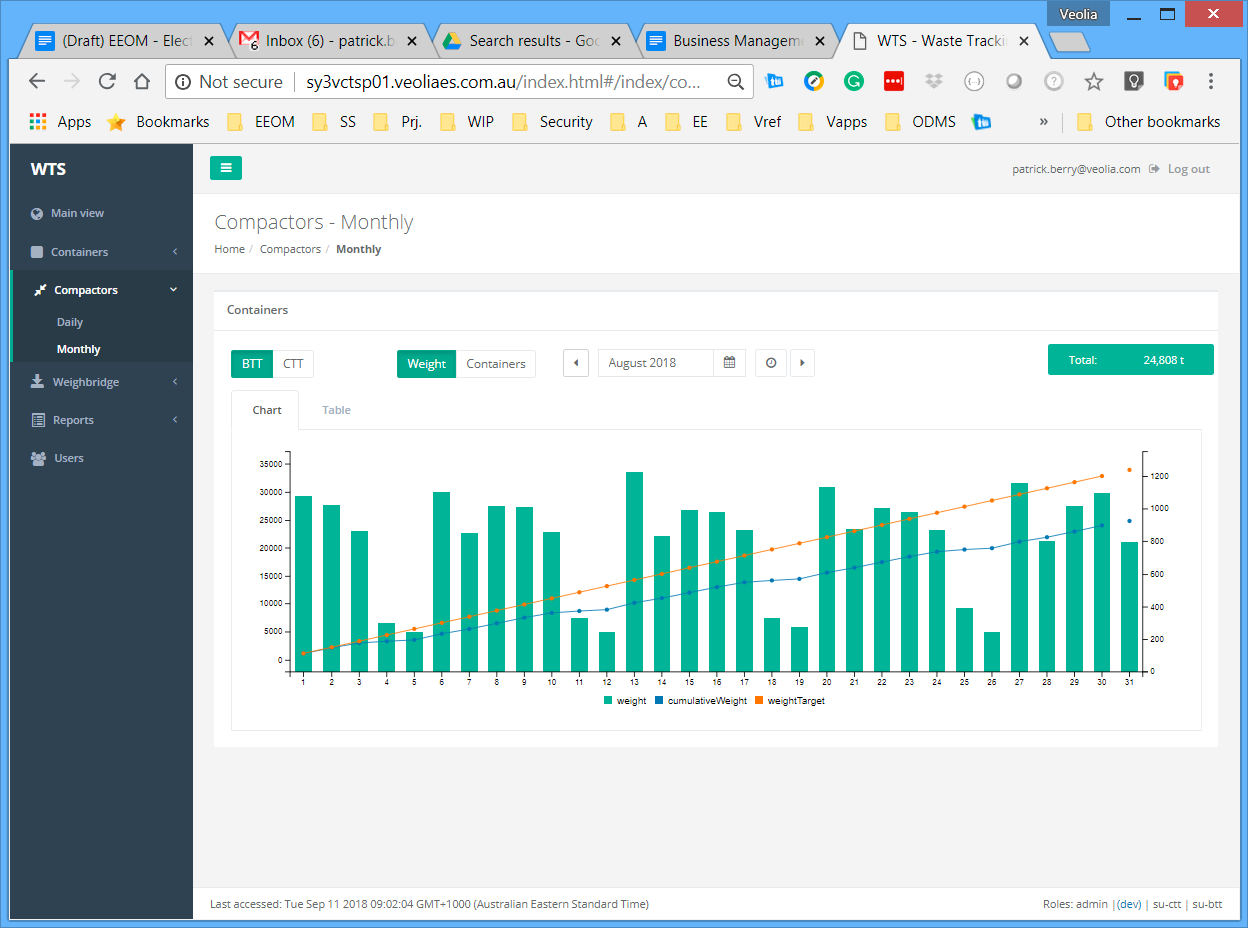Click the August 2018 date field
The height and width of the screenshot is (928, 1248).
click(656, 363)
